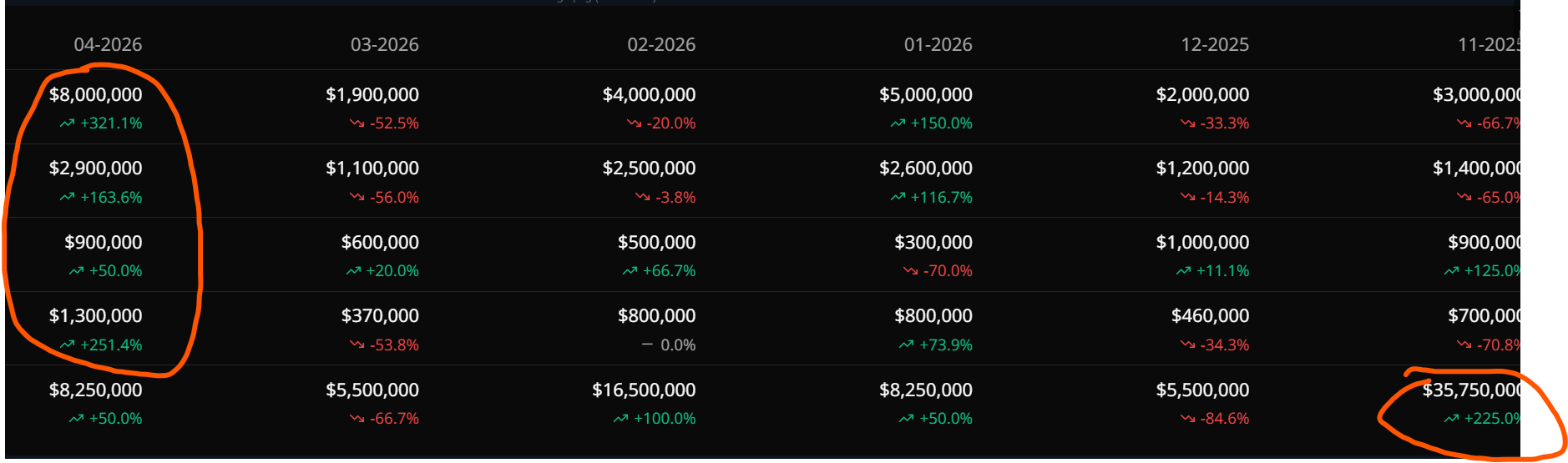The height and width of the screenshot is (463, 1568).
Task: Click the -33.3% change under $2,000,000
Action: [1225, 123]
